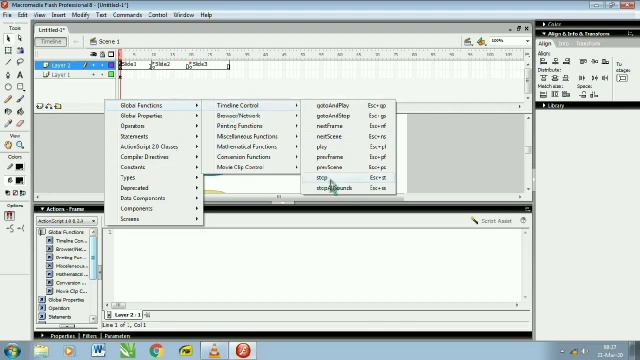
Task: Open Google Chrome from the taskbar
Action: pyautogui.click(x=156, y=351)
